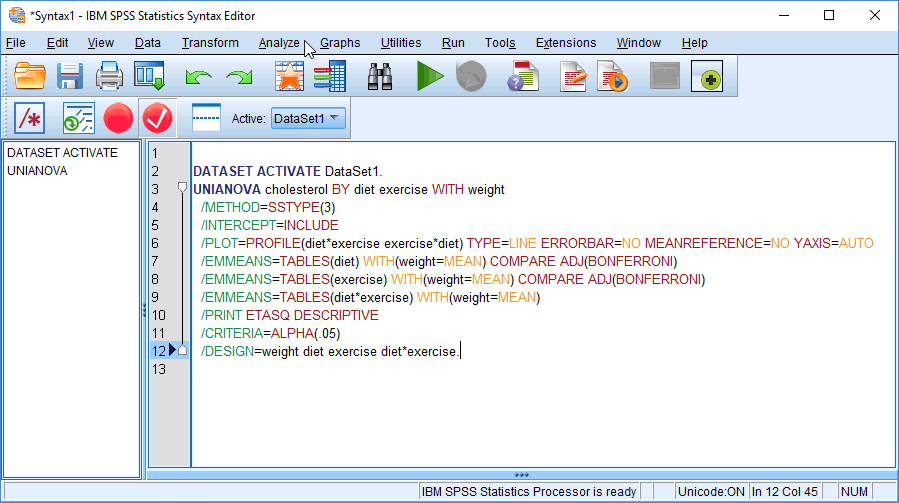Click the '/EMMEANS=TABLES(exercise)' line
899x503 pixels.
453,279
